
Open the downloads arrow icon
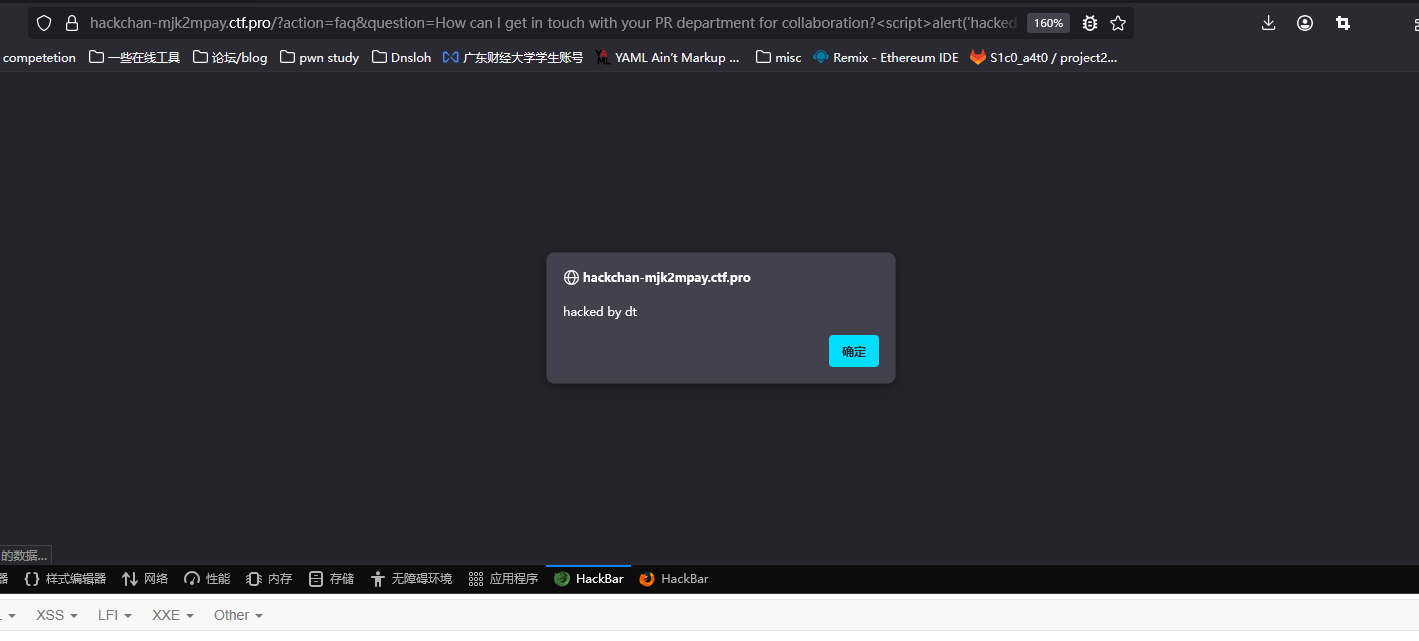(x=1269, y=23)
